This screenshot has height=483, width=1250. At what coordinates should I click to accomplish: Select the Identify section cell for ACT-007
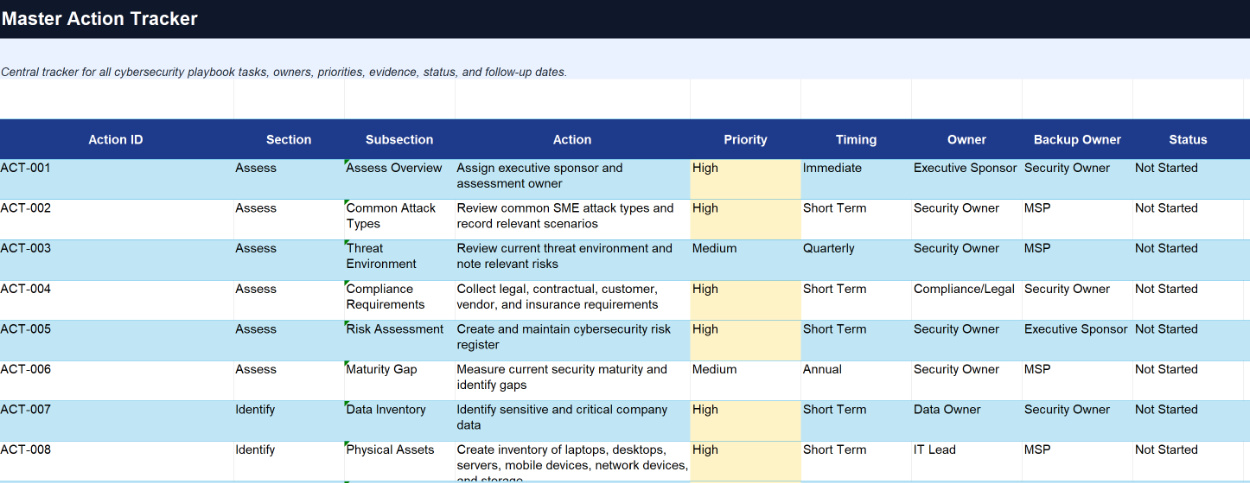pyautogui.click(x=289, y=421)
